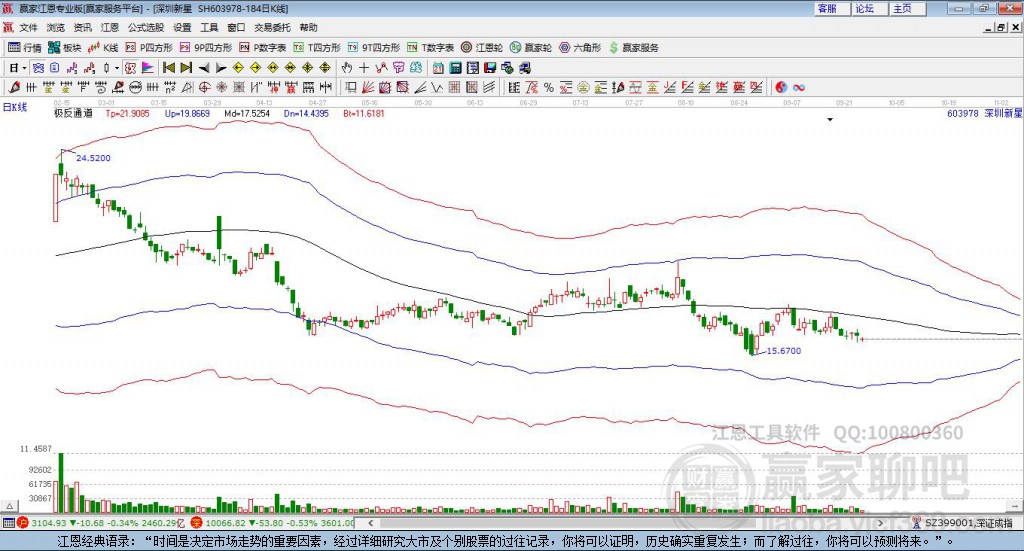The width and height of the screenshot is (1024, 551).
Task: Open the 9T四方形 tool
Action: [x=374, y=48]
